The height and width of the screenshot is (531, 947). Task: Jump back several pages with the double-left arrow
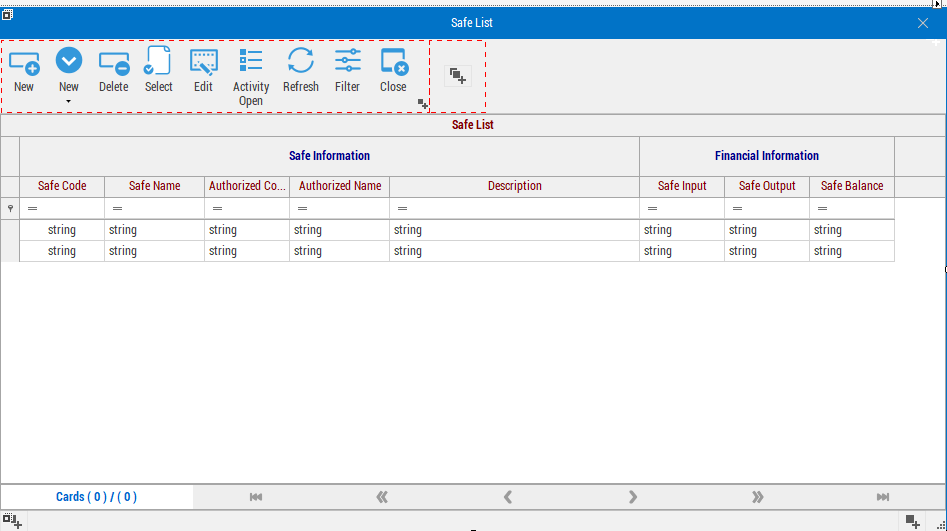382,497
